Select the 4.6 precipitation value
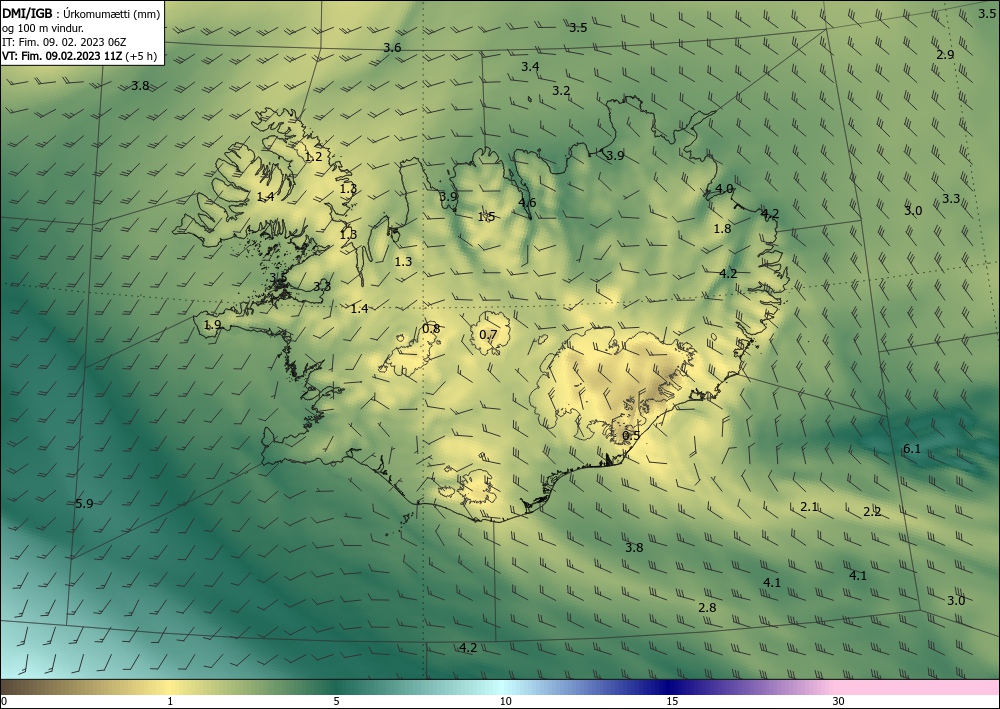1000x709 pixels. (527, 203)
